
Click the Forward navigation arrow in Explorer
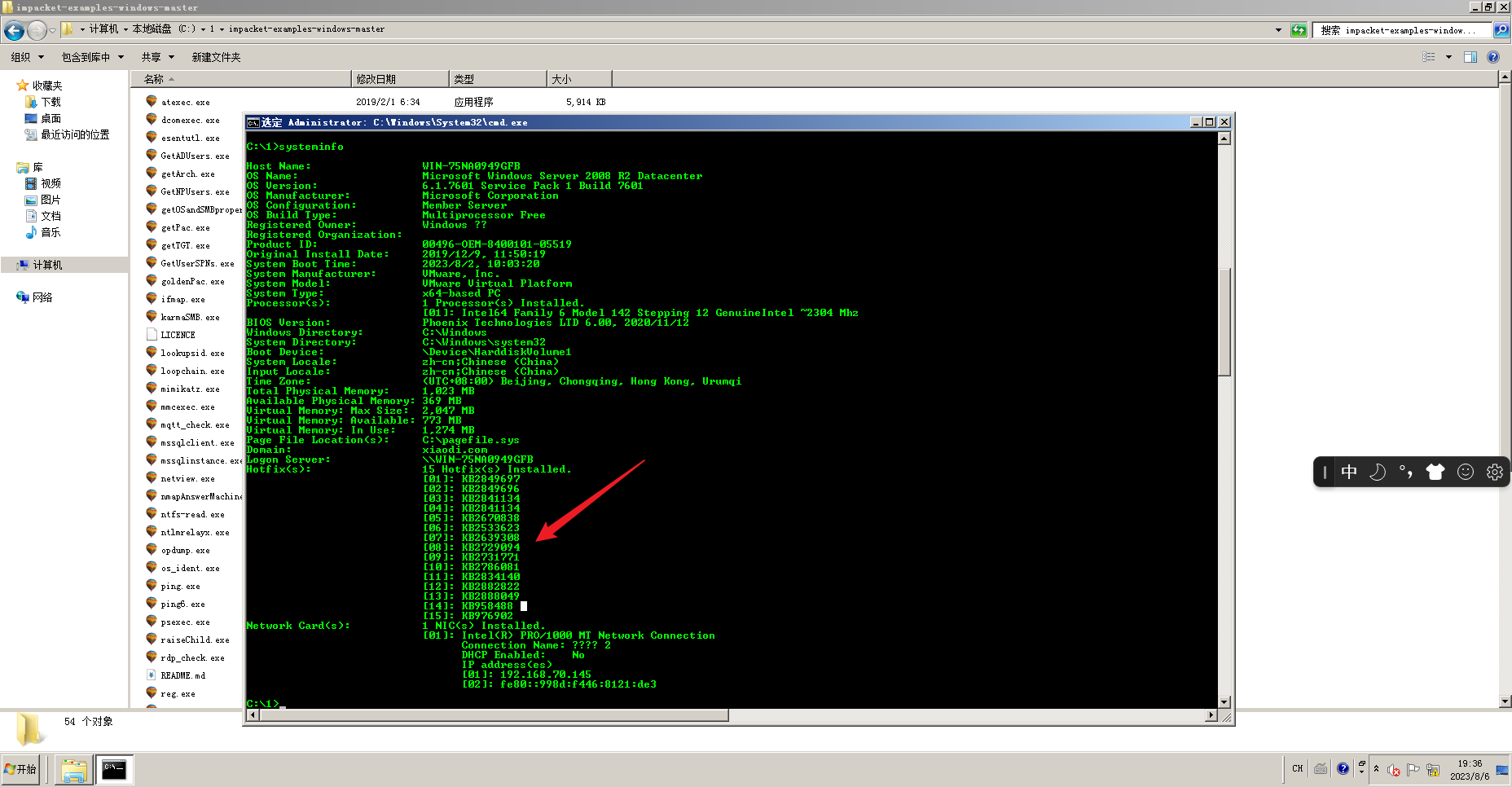[x=37, y=31]
